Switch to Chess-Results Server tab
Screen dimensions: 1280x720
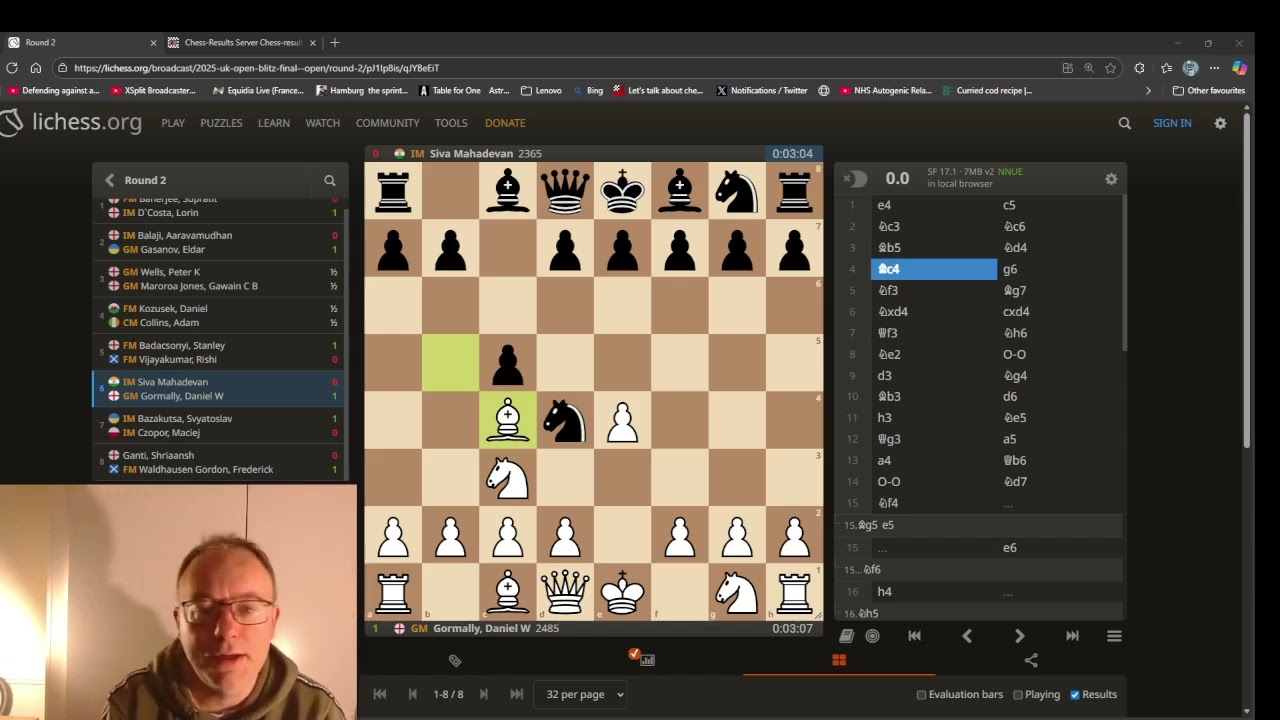(x=240, y=42)
